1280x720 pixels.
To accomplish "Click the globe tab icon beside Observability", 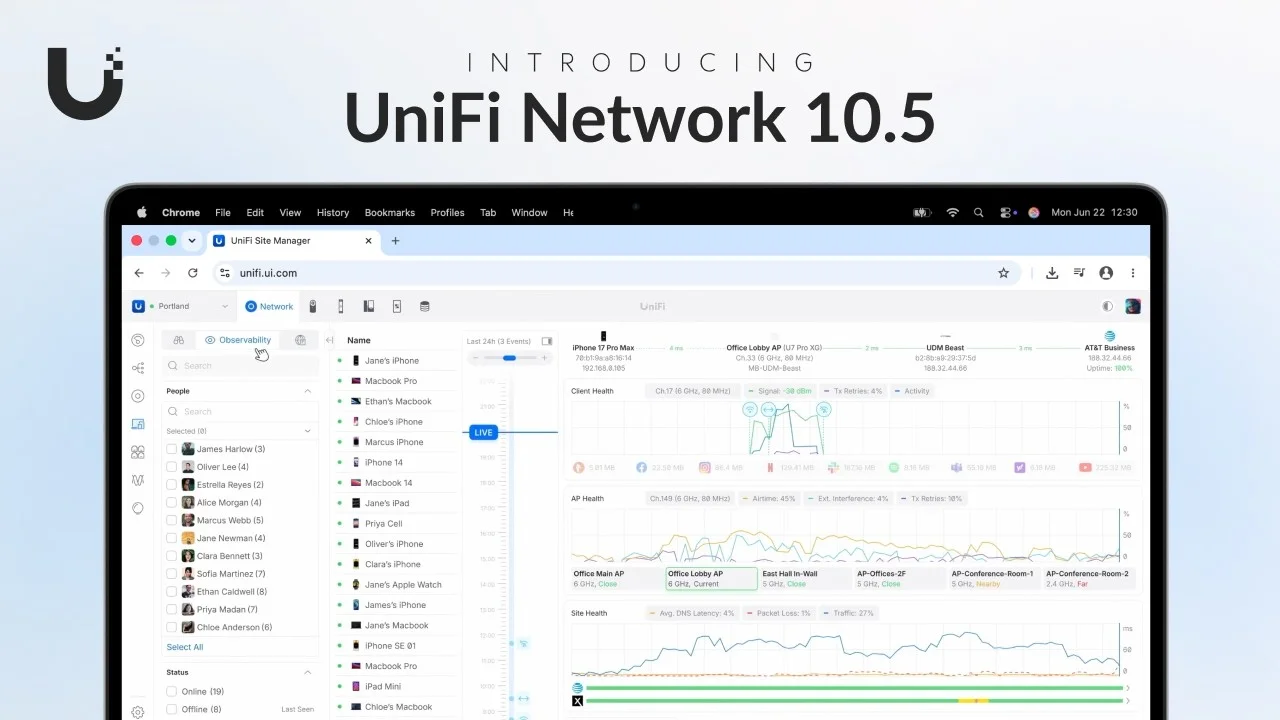I will click(x=300, y=340).
